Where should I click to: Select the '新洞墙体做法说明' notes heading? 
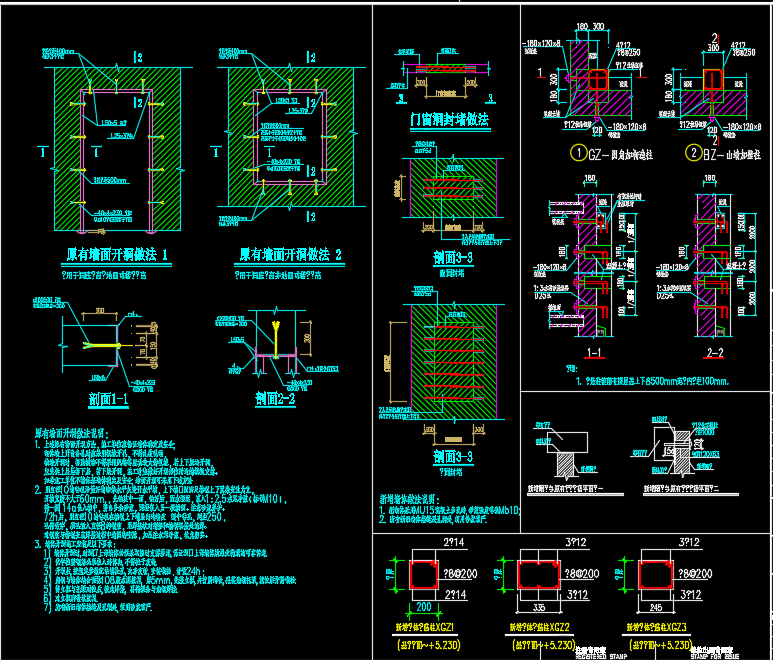[x=409, y=499]
